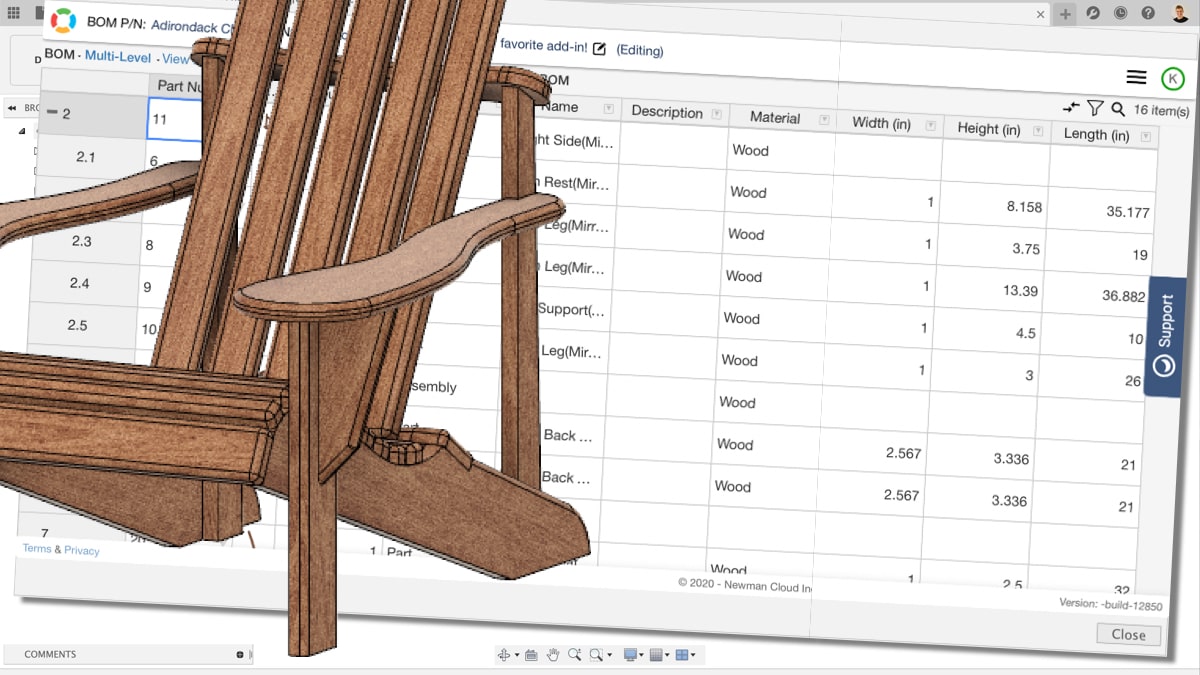This screenshot has height=675, width=1200.
Task: Click the Close button in BOM dialog
Action: [1128, 634]
